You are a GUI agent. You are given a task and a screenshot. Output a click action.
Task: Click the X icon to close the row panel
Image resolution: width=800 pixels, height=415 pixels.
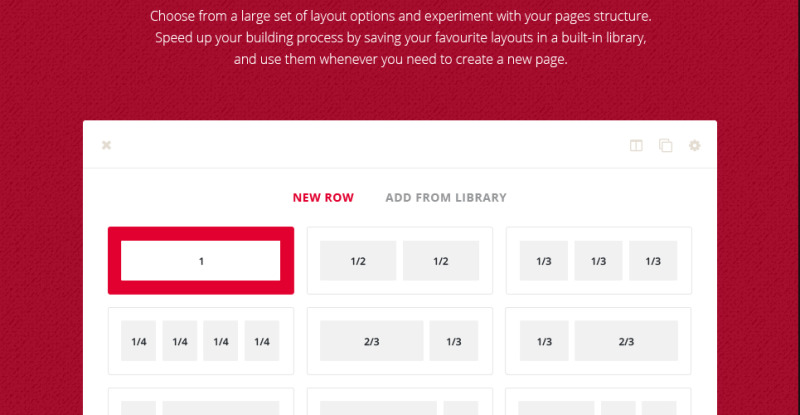click(106, 145)
